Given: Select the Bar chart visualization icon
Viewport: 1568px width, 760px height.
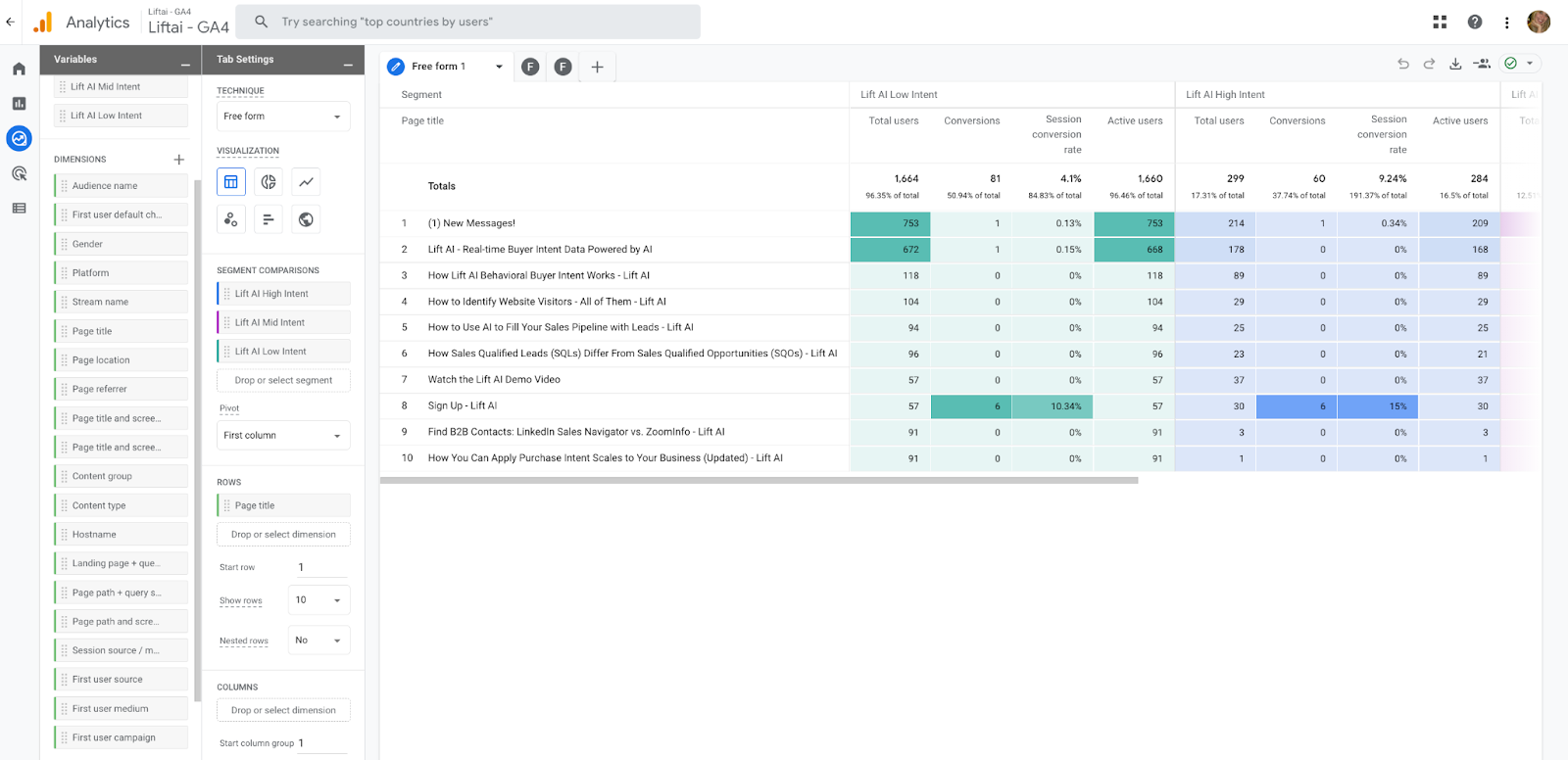Looking at the screenshot, I should coord(269,219).
